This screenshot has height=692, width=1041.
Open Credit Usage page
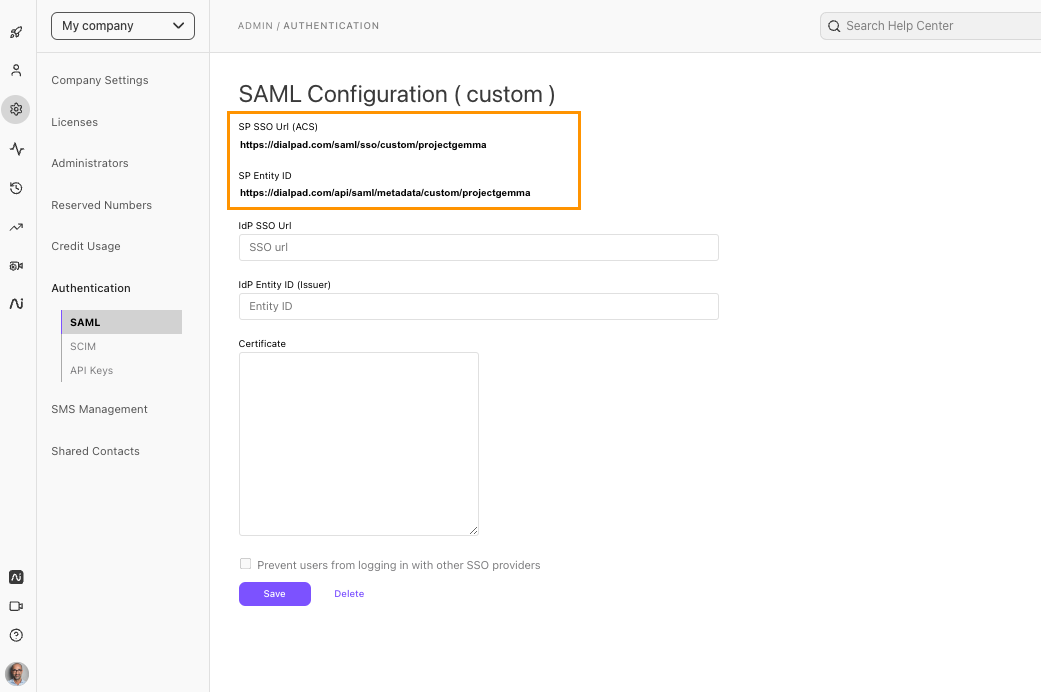(86, 246)
